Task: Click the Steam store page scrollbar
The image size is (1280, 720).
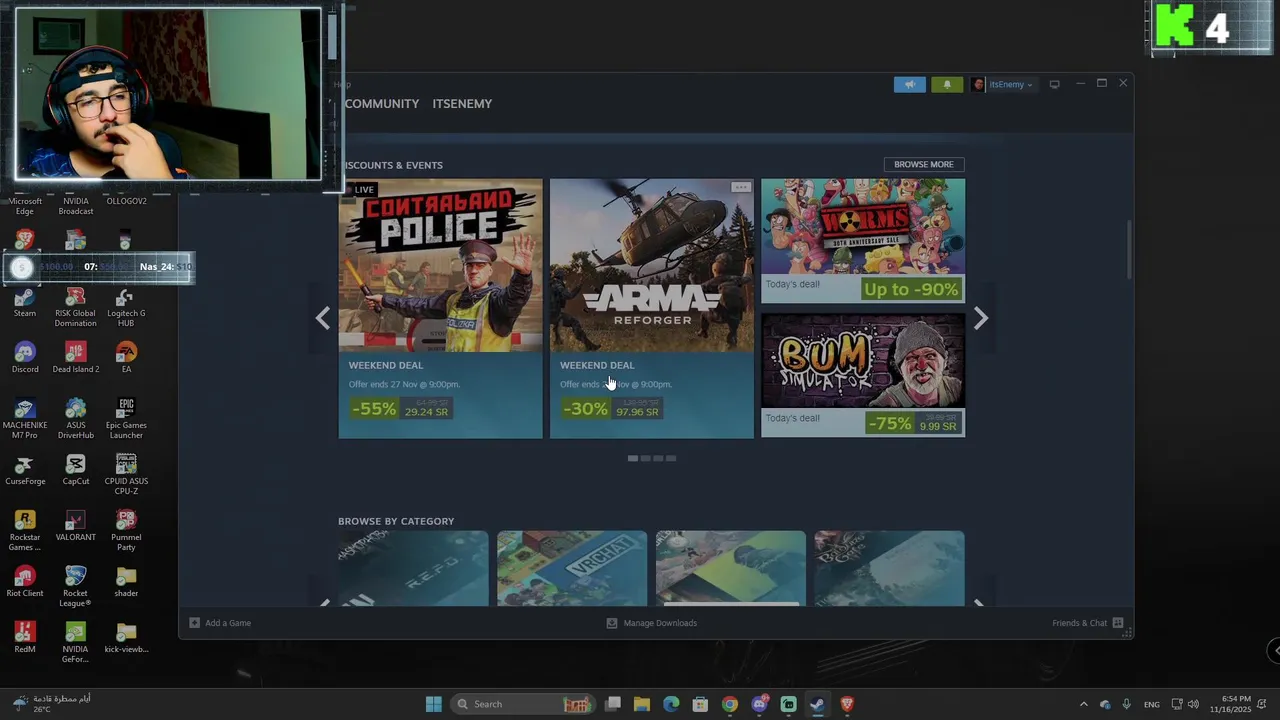Action: [x=1129, y=250]
